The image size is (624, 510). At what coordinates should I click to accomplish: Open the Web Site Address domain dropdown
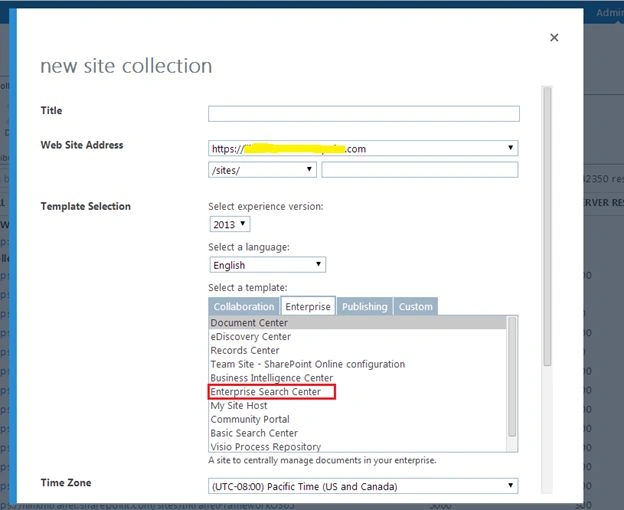[363, 148]
